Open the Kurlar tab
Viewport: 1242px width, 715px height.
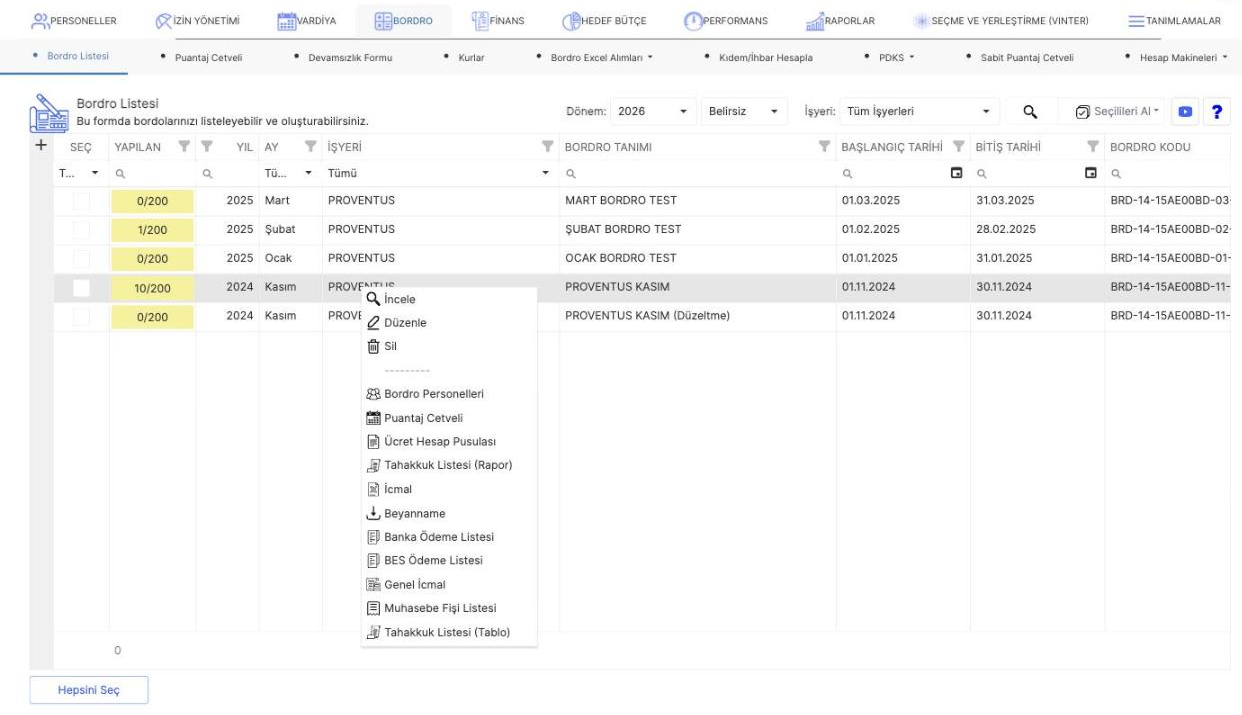(x=470, y=57)
